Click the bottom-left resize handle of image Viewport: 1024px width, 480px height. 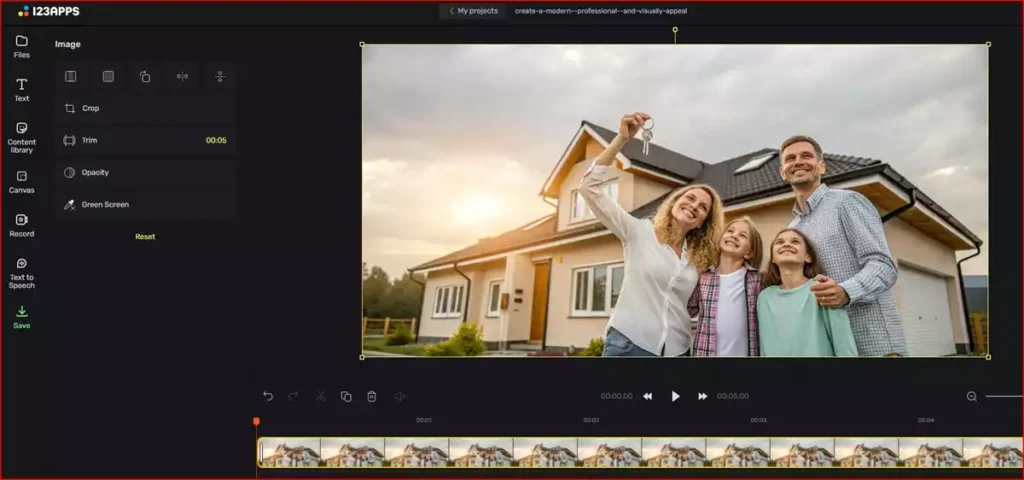(x=362, y=357)
